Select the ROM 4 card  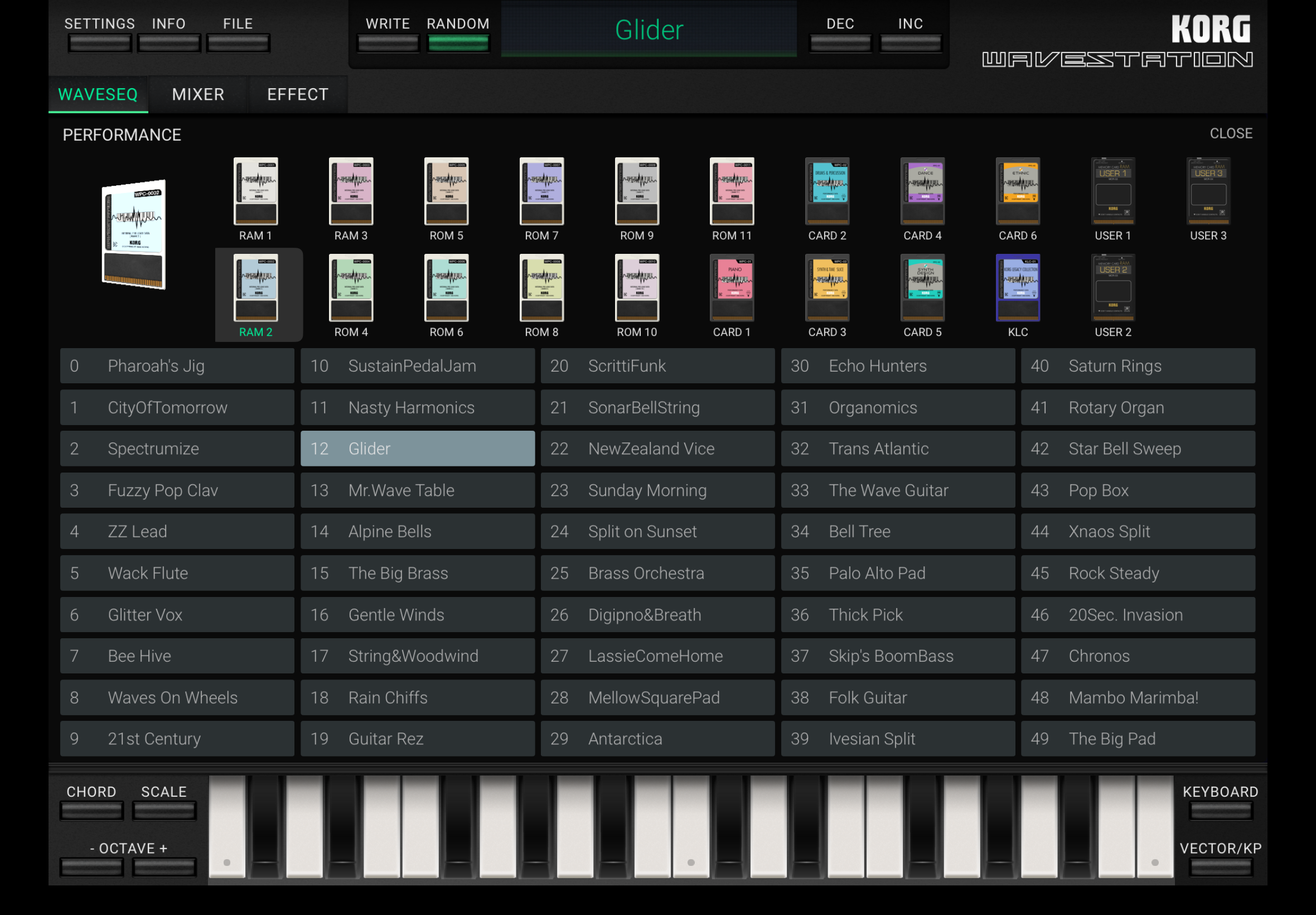coord(351,288)
